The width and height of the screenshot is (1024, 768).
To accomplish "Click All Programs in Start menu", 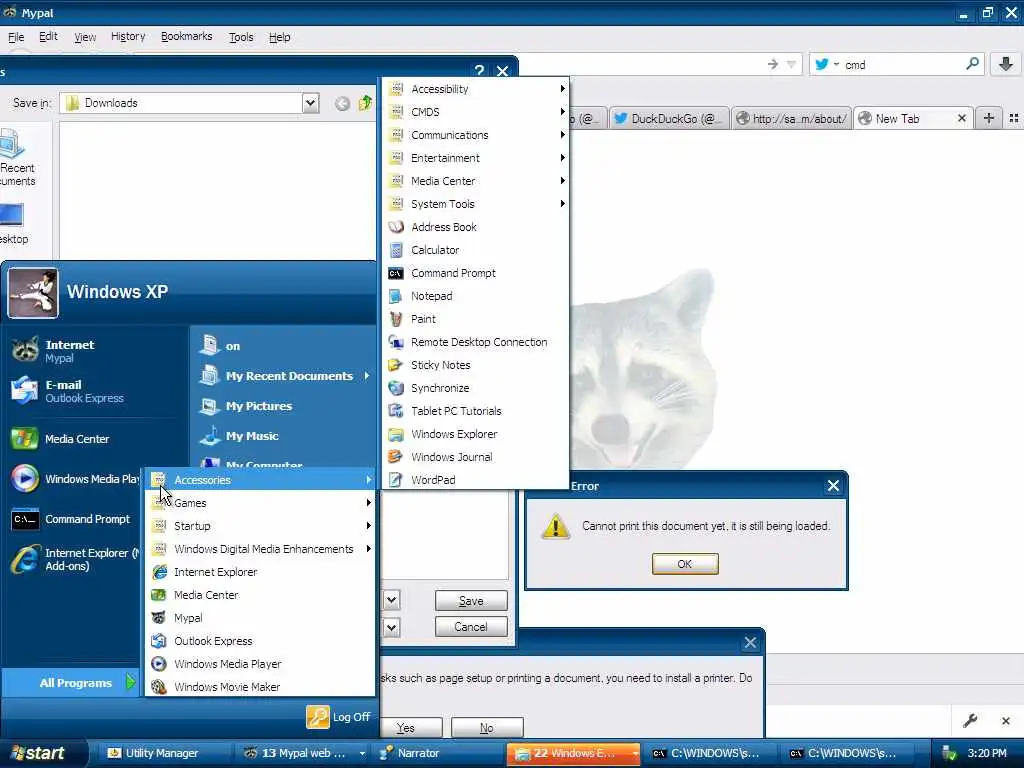I will (x=71, y=682).
